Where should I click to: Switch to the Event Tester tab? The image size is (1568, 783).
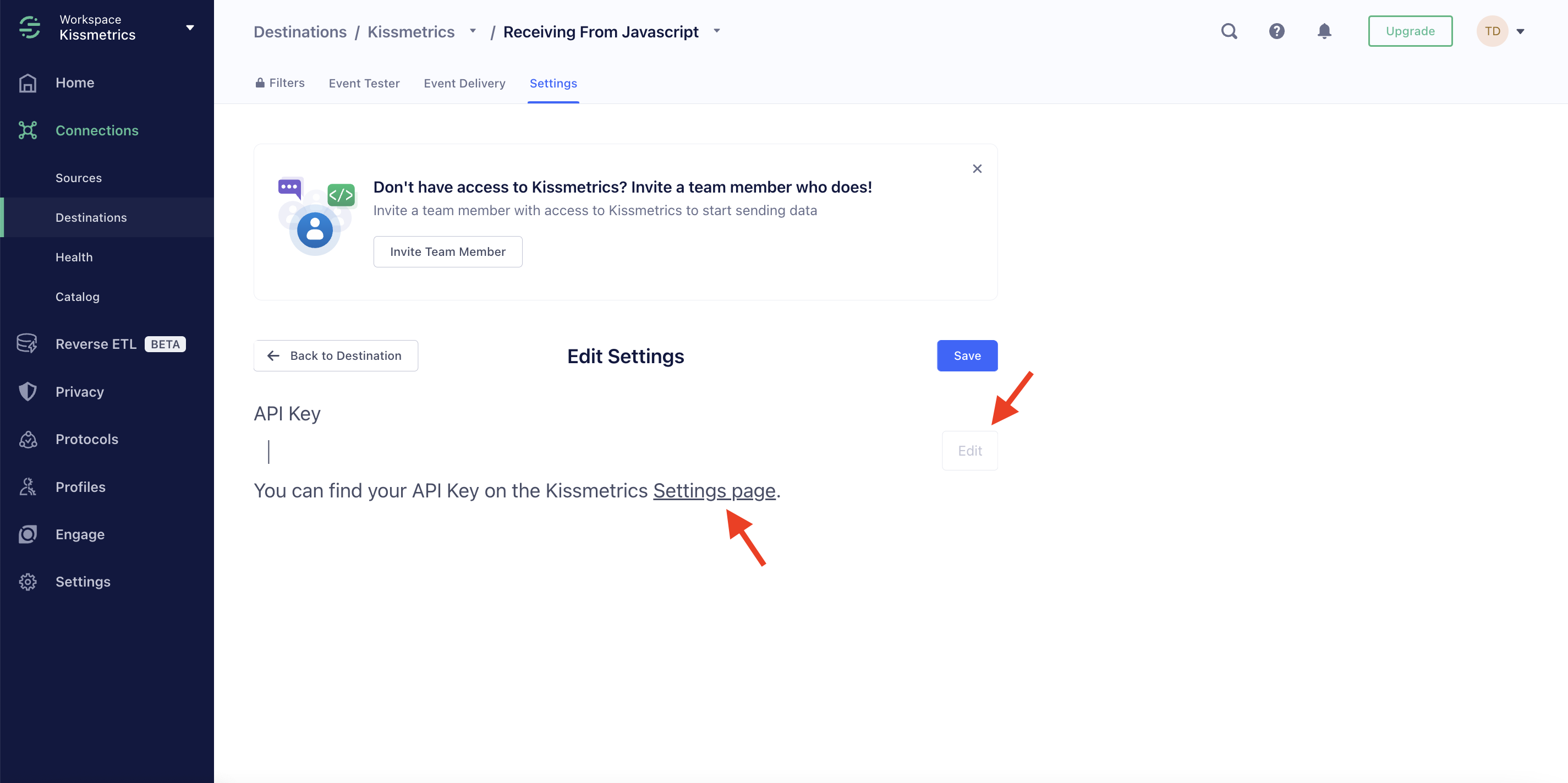coord(364,84)
